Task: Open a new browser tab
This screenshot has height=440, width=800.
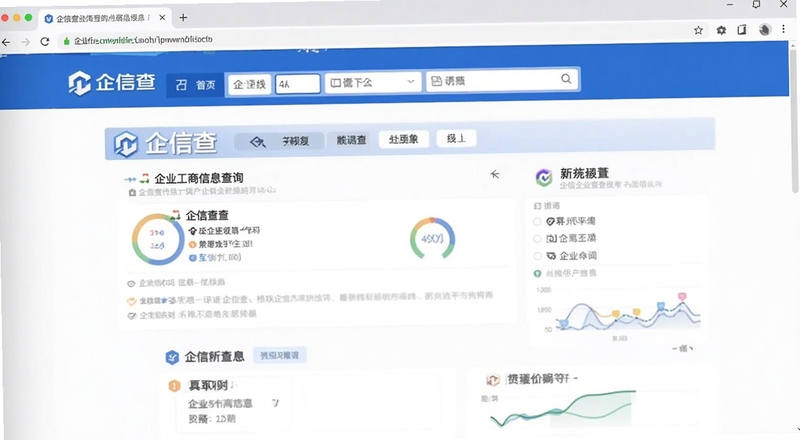Action: coord(183,17)
